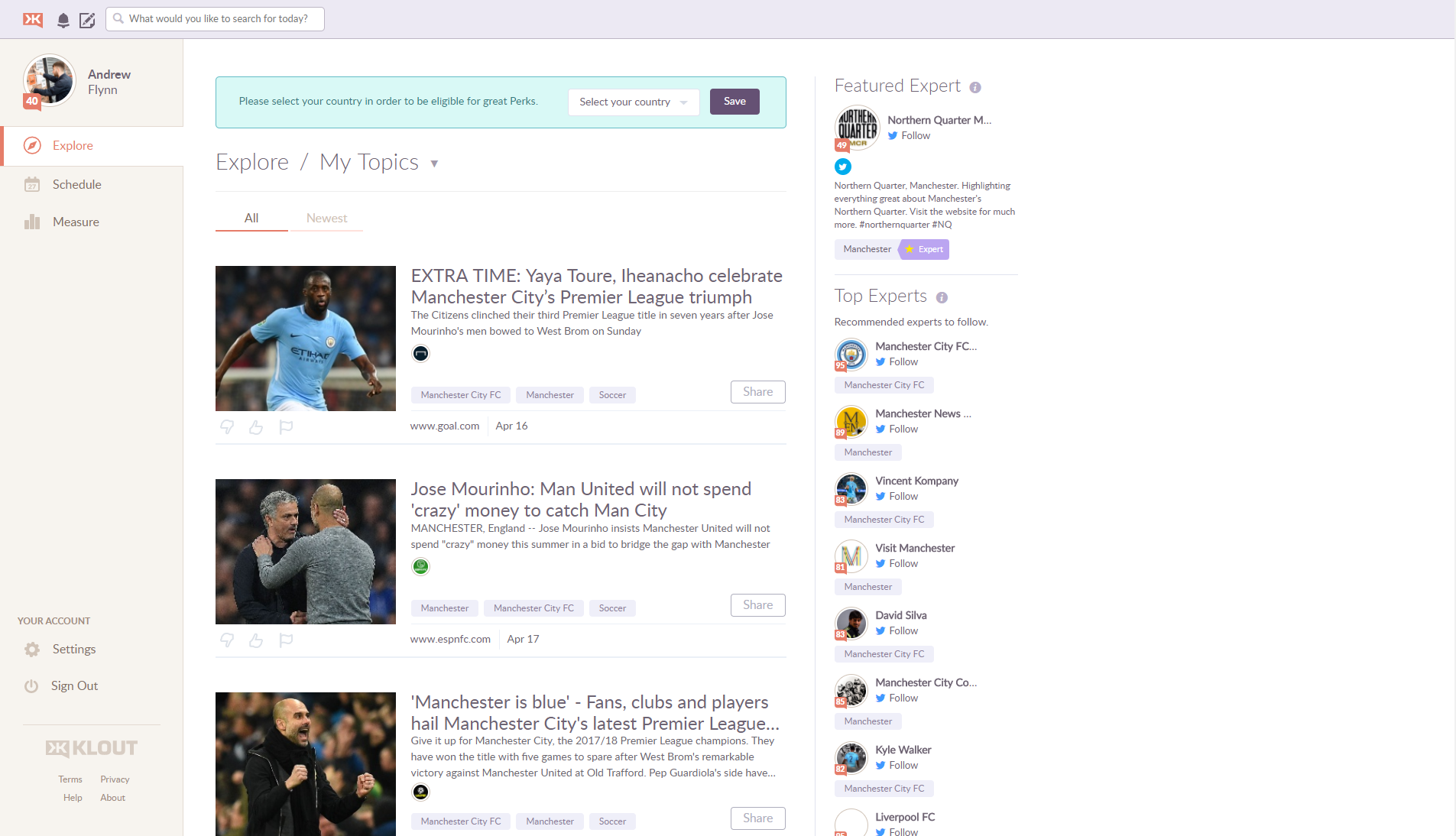Click the source avatar under 'Manchester is blue' article

(420, 792)
